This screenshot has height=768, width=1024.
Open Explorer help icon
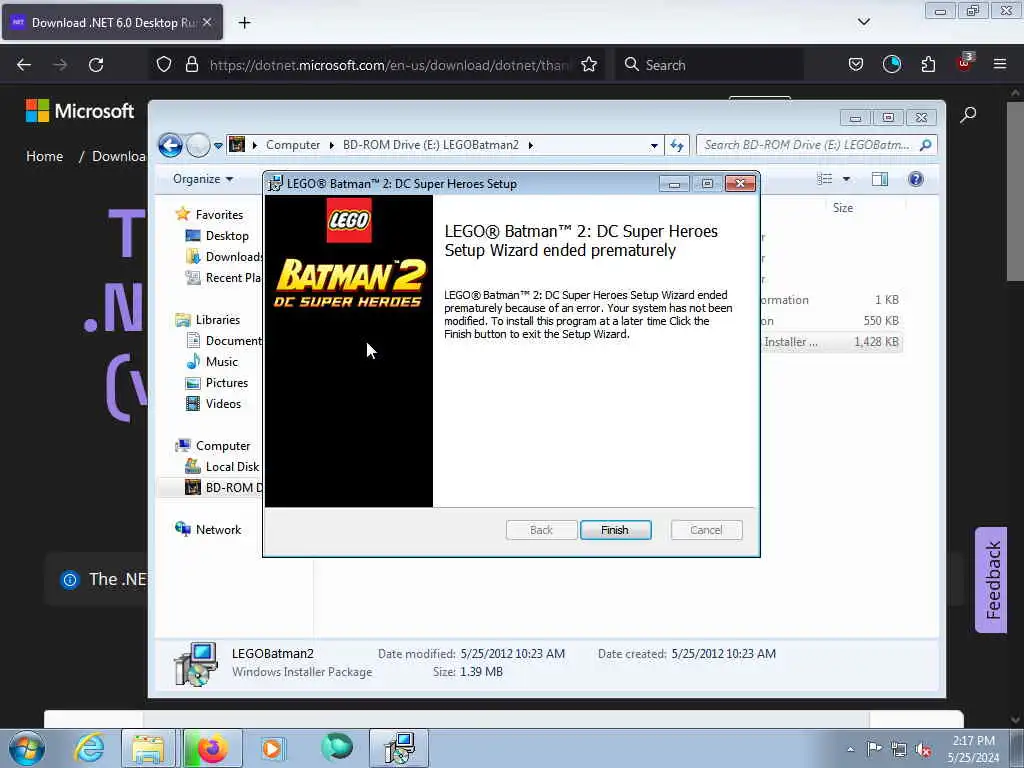click(916, 179)
